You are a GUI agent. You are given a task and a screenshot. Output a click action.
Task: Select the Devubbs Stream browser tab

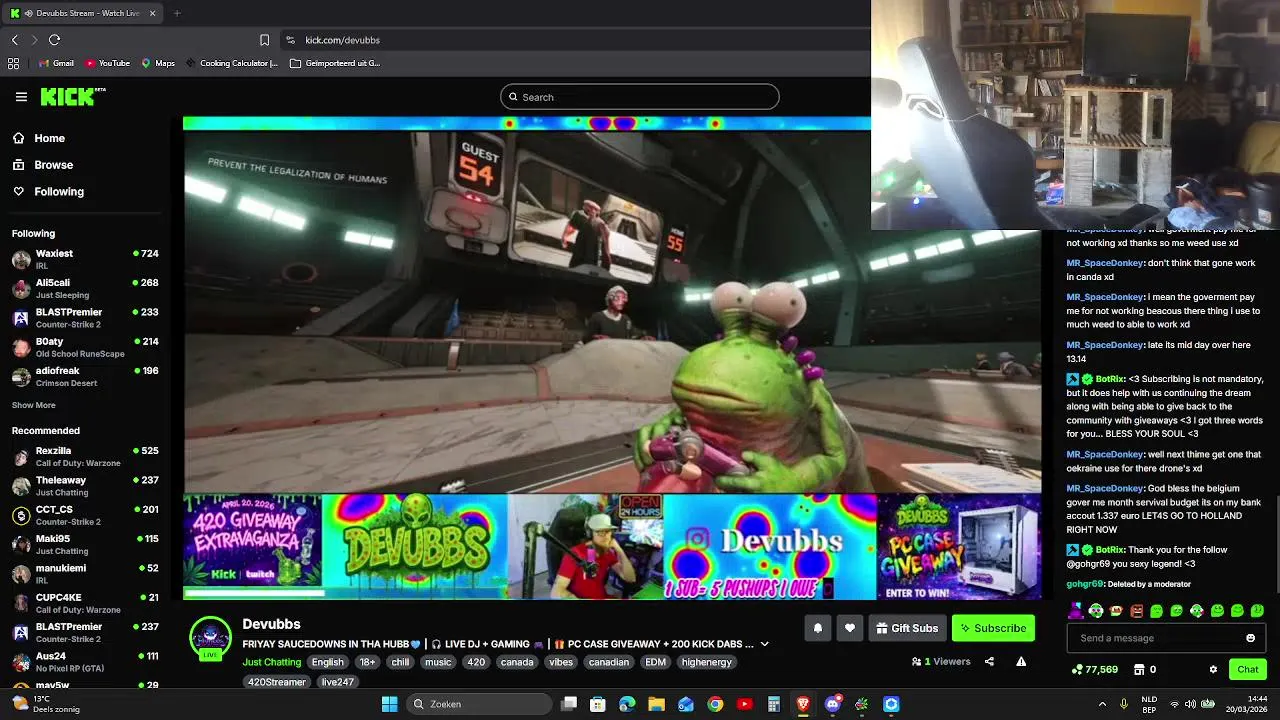[83, 13]
